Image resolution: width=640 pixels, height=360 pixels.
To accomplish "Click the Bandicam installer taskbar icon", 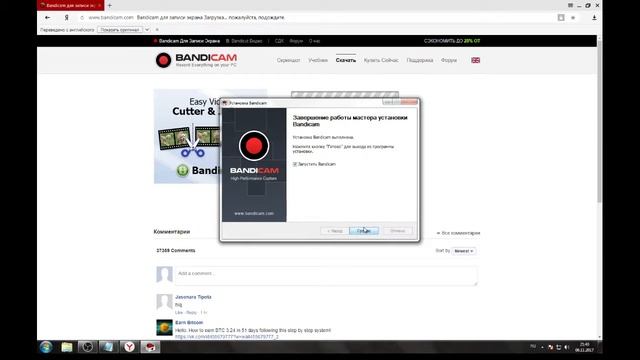I will pyautogui.click(x=151, y=347).
